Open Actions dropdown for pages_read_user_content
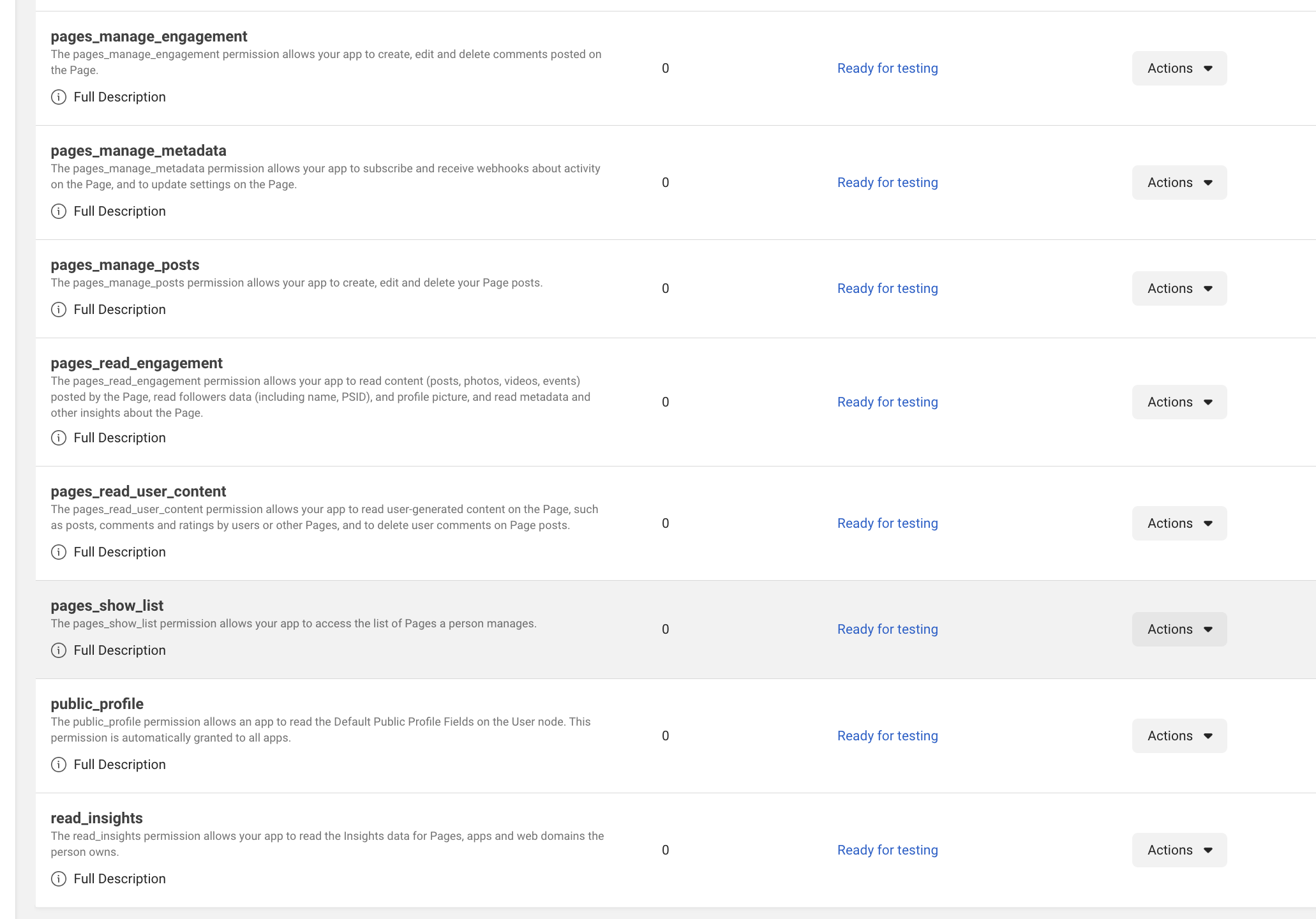 (1179, 523)
